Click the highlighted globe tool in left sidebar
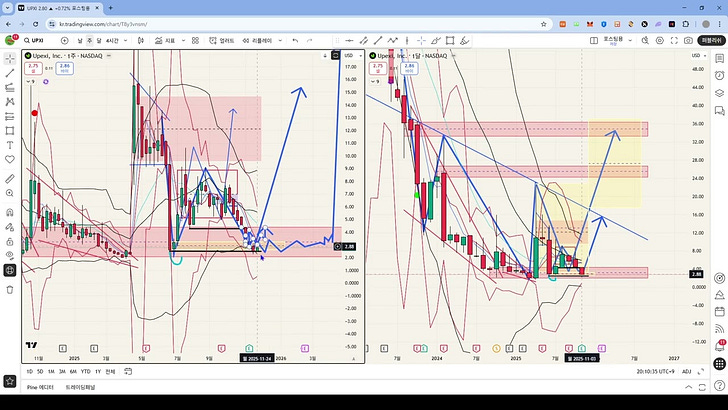The width and height of the screenshot is (728, 410). (x=10, y=270)
